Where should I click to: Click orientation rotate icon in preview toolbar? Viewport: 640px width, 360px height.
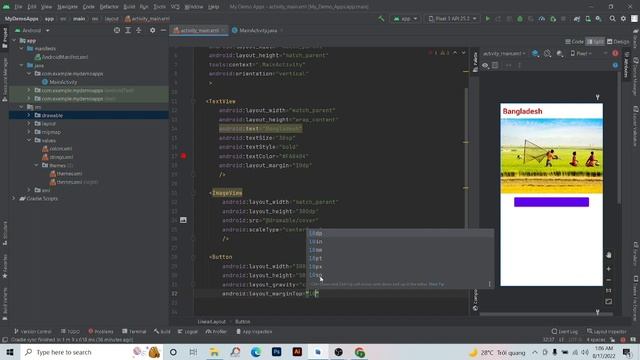pyautogui.click(x=547, y=53)
